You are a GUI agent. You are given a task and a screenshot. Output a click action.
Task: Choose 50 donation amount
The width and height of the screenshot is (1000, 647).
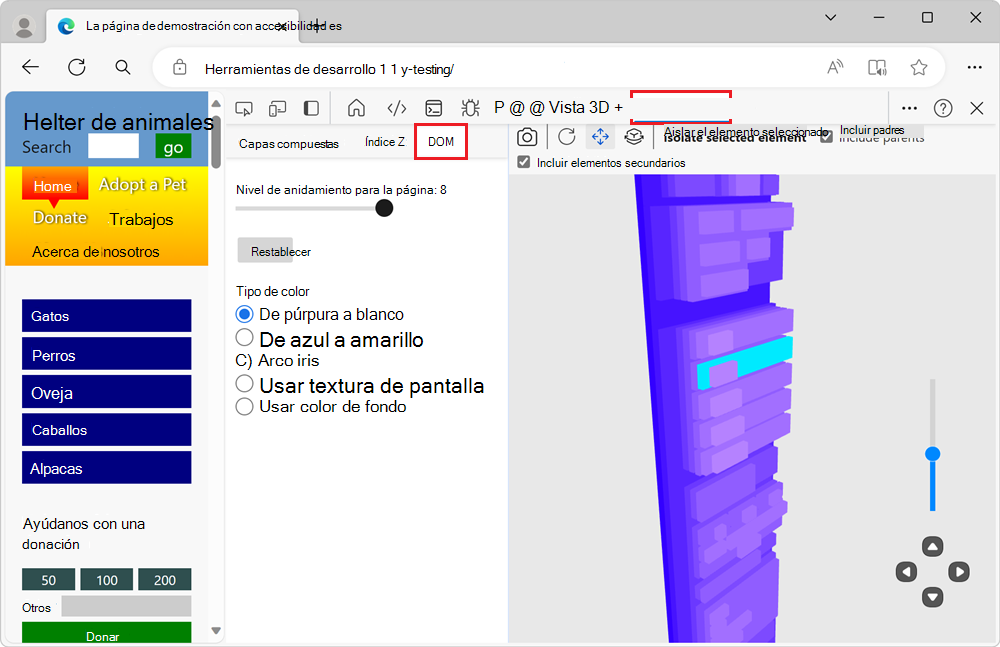tap(48, 579)
